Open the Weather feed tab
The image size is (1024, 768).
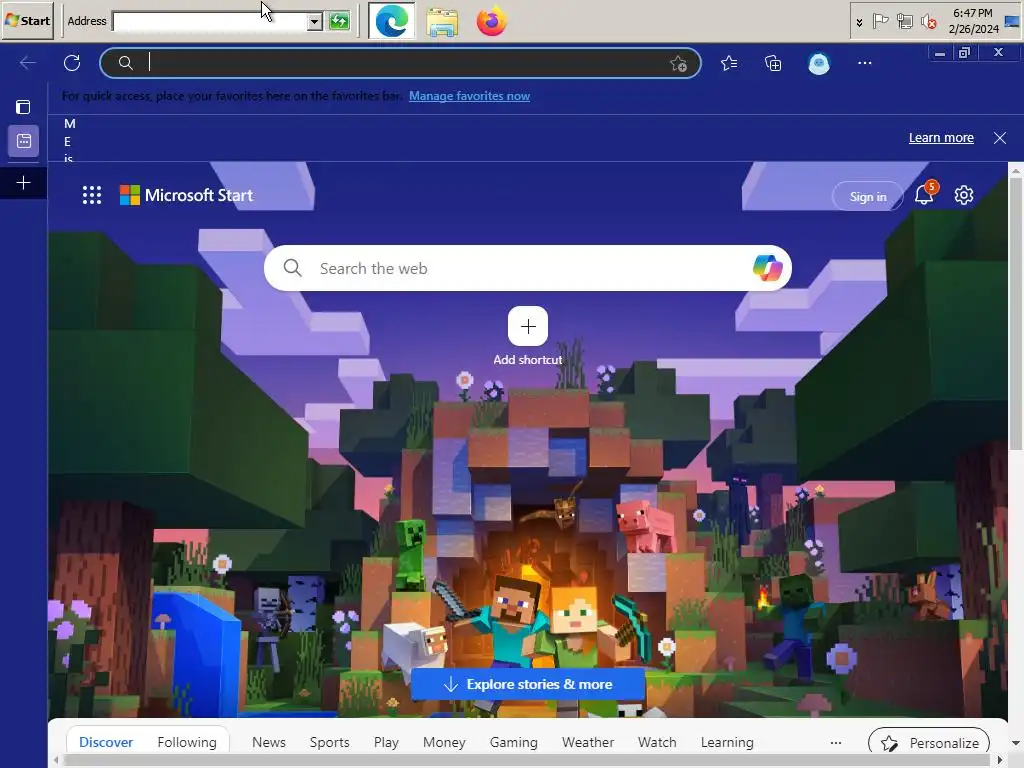click(588, 743)
